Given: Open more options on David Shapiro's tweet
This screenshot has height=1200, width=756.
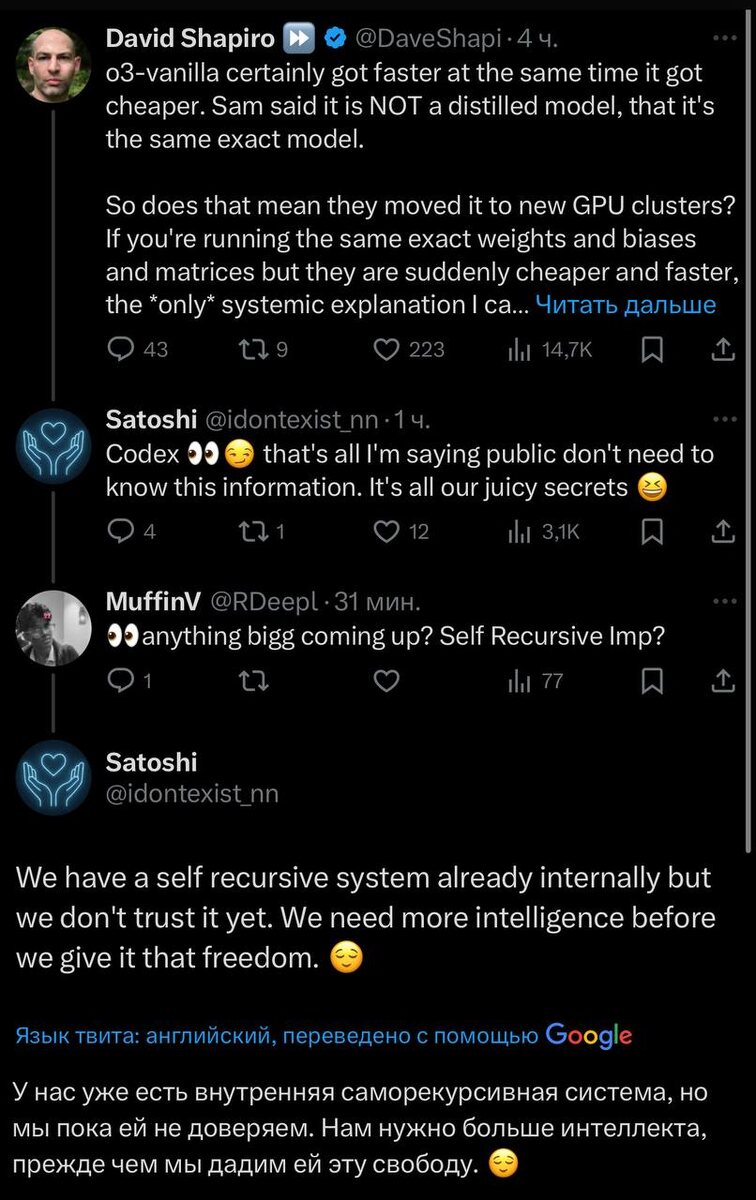Looking at the screenshot, I should pyautogui.click(x=723, y=38).
